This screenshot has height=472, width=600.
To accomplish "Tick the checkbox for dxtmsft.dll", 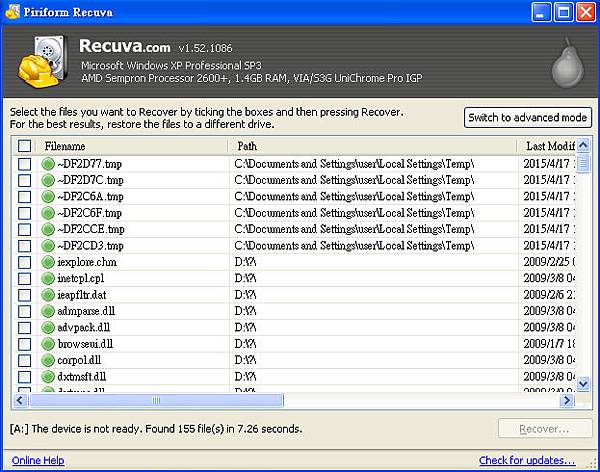I will click(x=24, y=377).
